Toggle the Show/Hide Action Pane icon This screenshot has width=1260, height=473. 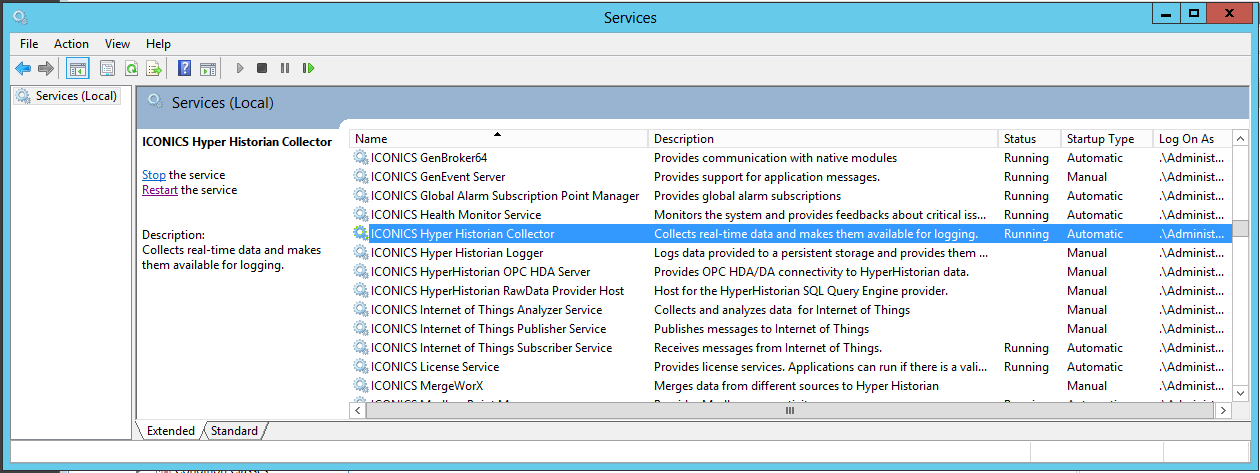pyautogui.click(x=208, y=69)
